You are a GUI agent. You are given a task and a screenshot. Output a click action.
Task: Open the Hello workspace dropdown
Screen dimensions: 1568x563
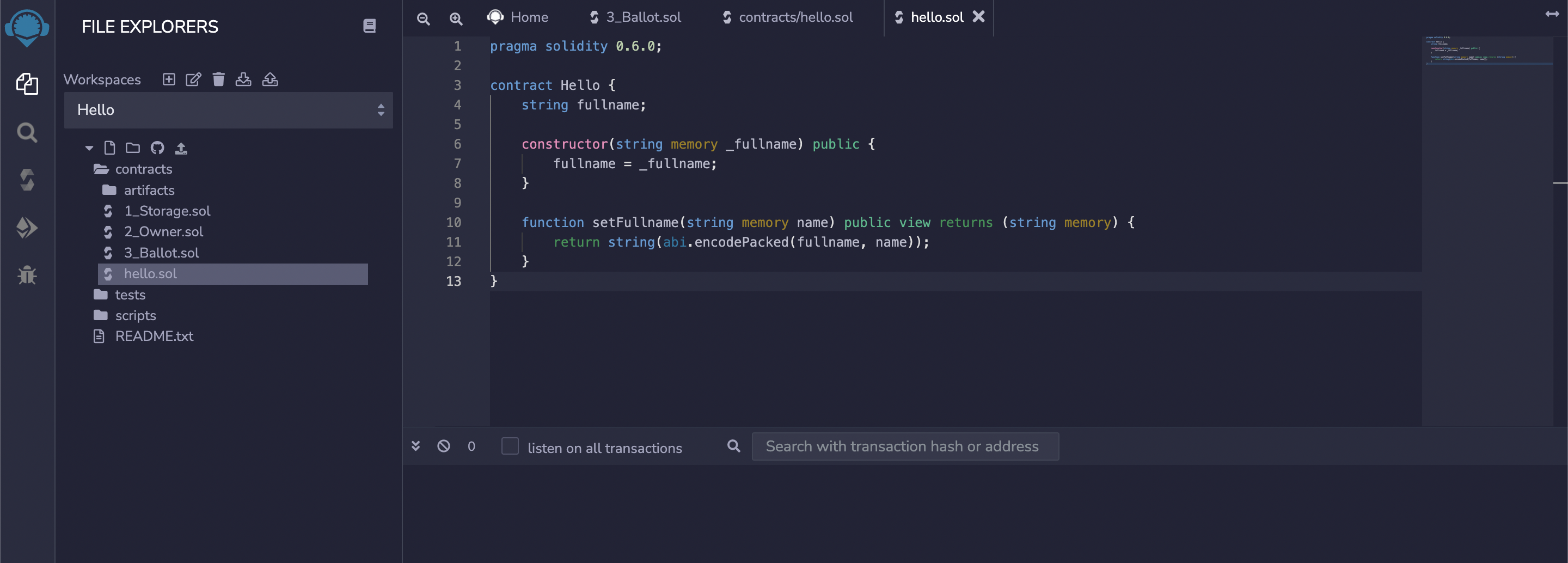[x=228, y=109]
